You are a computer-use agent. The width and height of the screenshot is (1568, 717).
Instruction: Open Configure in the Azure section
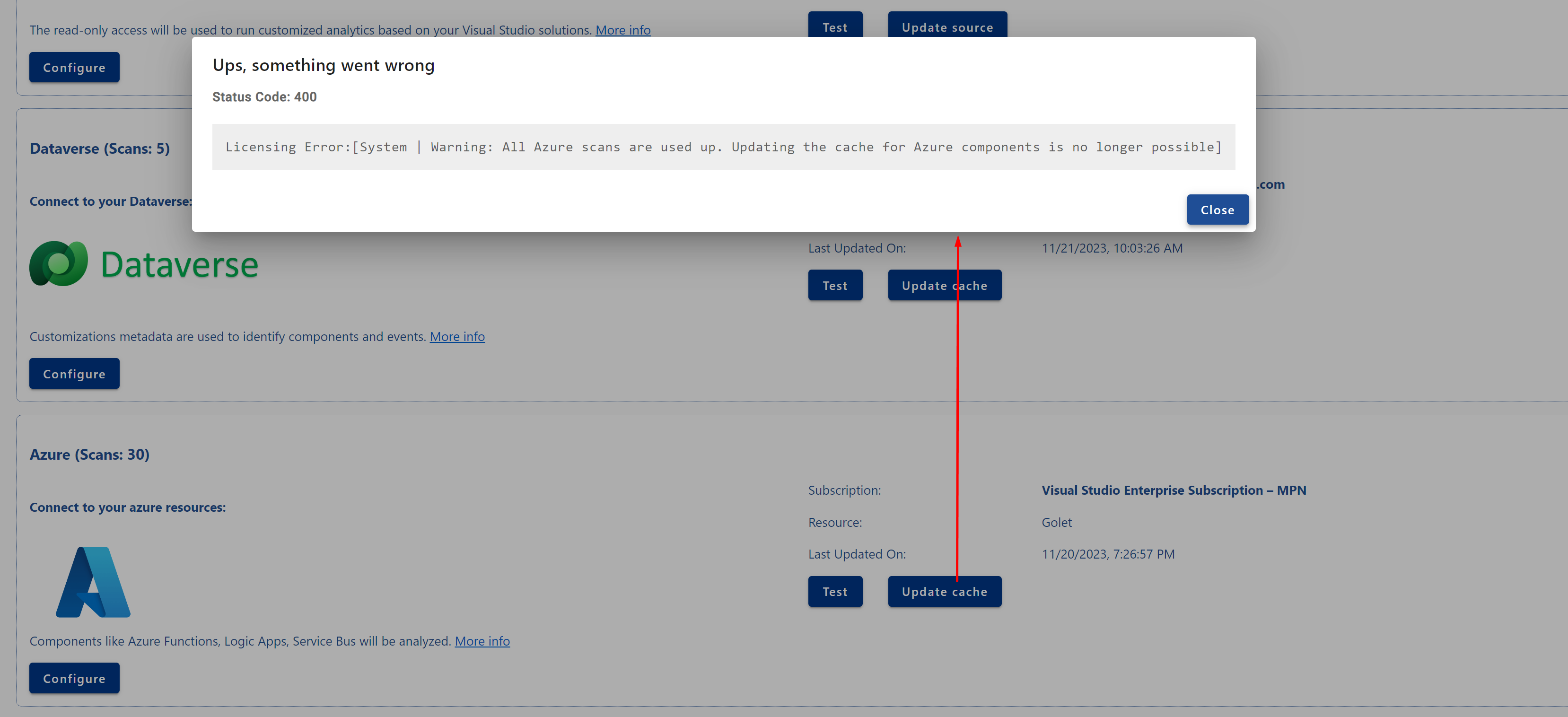[74, 678]
